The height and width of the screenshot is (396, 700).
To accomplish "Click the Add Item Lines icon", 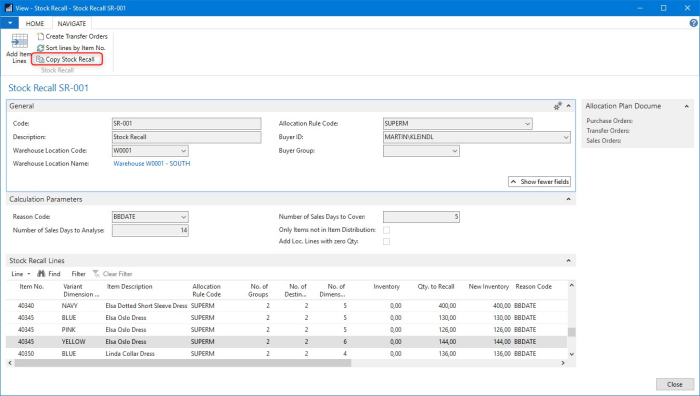I will (19, 41).
